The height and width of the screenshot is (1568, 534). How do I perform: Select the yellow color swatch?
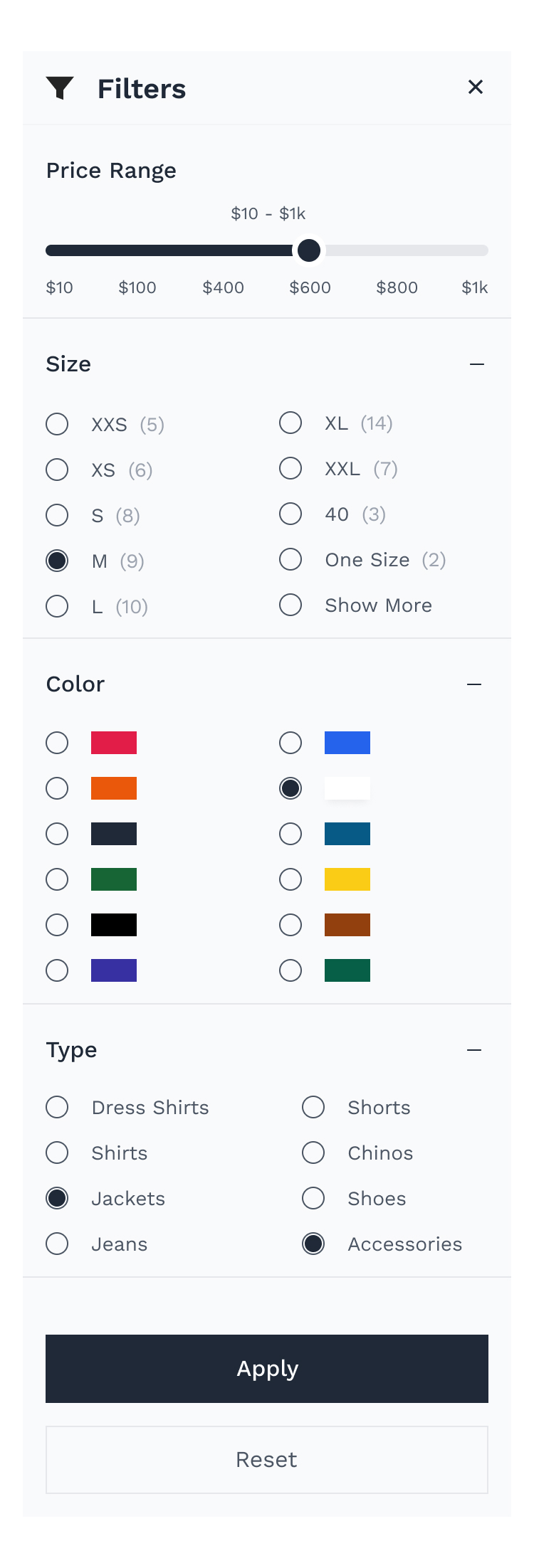pyautogui.click(x=347, y=879)
